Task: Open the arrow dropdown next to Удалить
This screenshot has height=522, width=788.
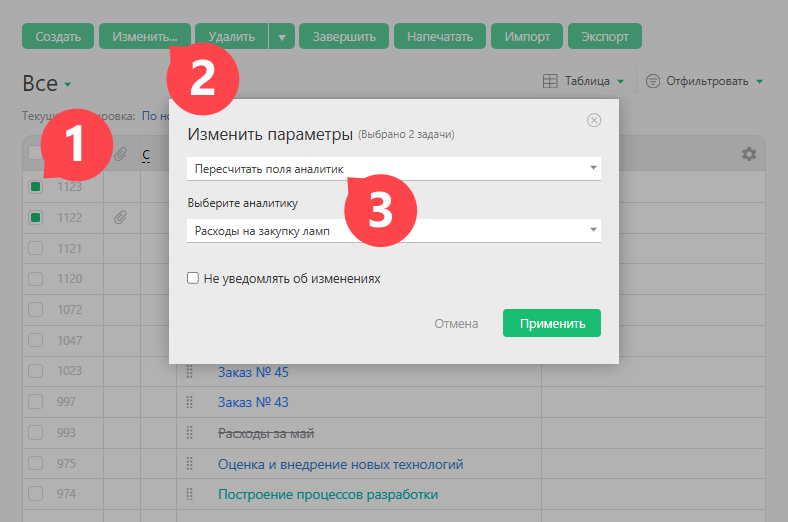Action: tap(281, 37)
